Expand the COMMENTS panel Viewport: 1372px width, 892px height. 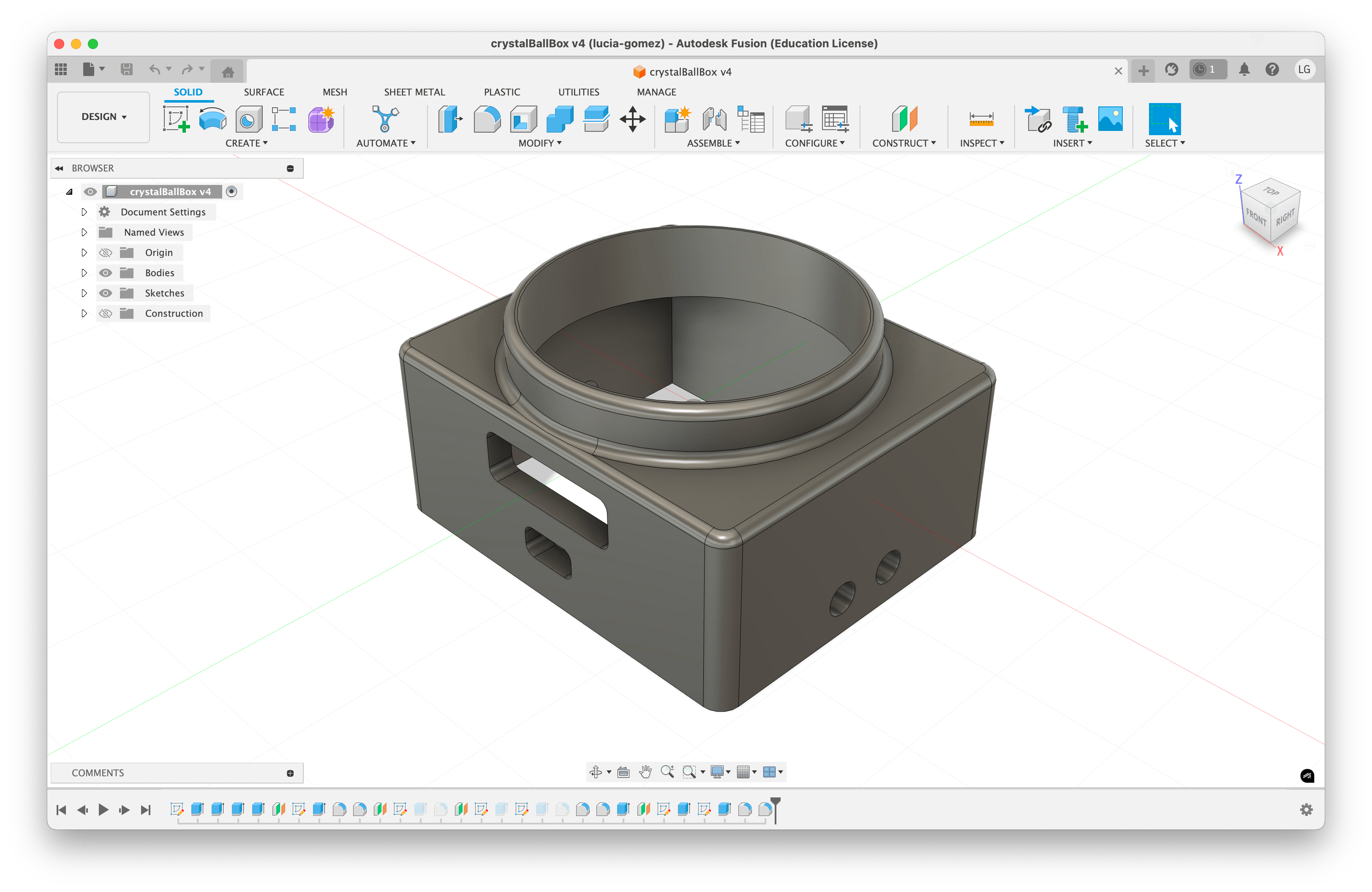click(x=290, y=774)
